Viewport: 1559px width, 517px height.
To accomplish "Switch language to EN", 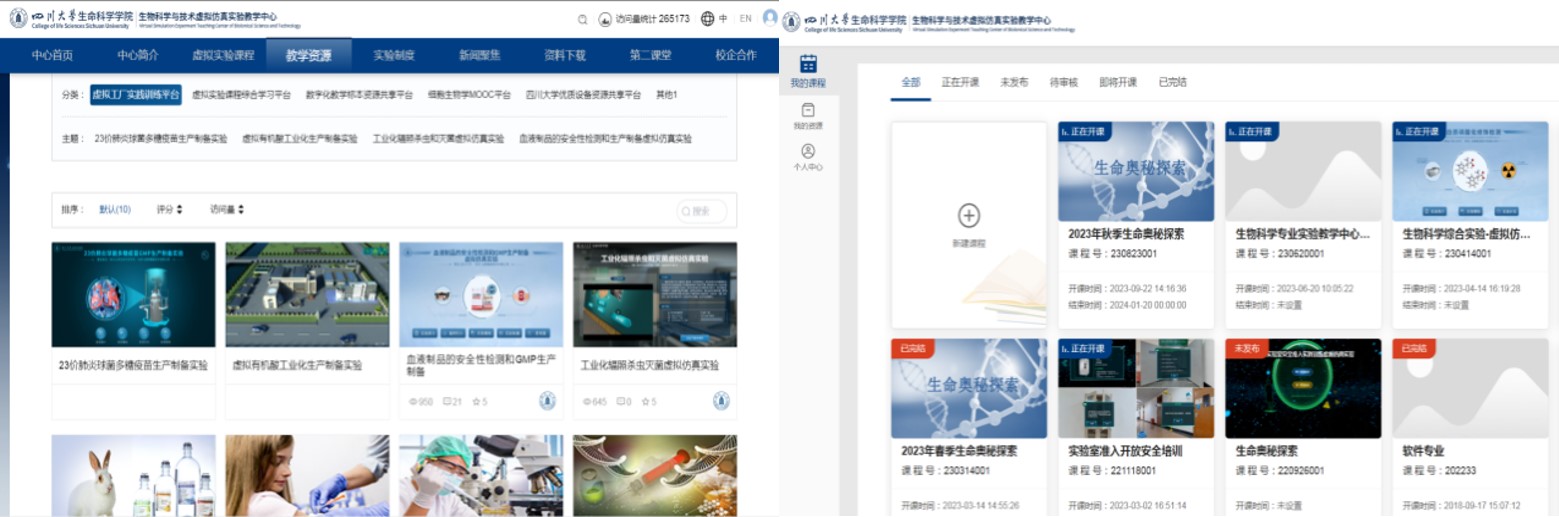I will tap(745, 19).
